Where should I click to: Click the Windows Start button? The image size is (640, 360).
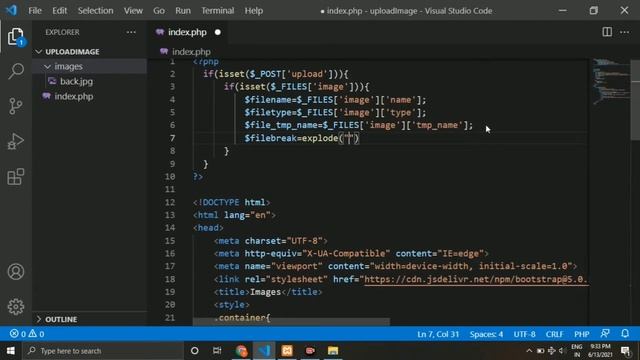point(11,351)
